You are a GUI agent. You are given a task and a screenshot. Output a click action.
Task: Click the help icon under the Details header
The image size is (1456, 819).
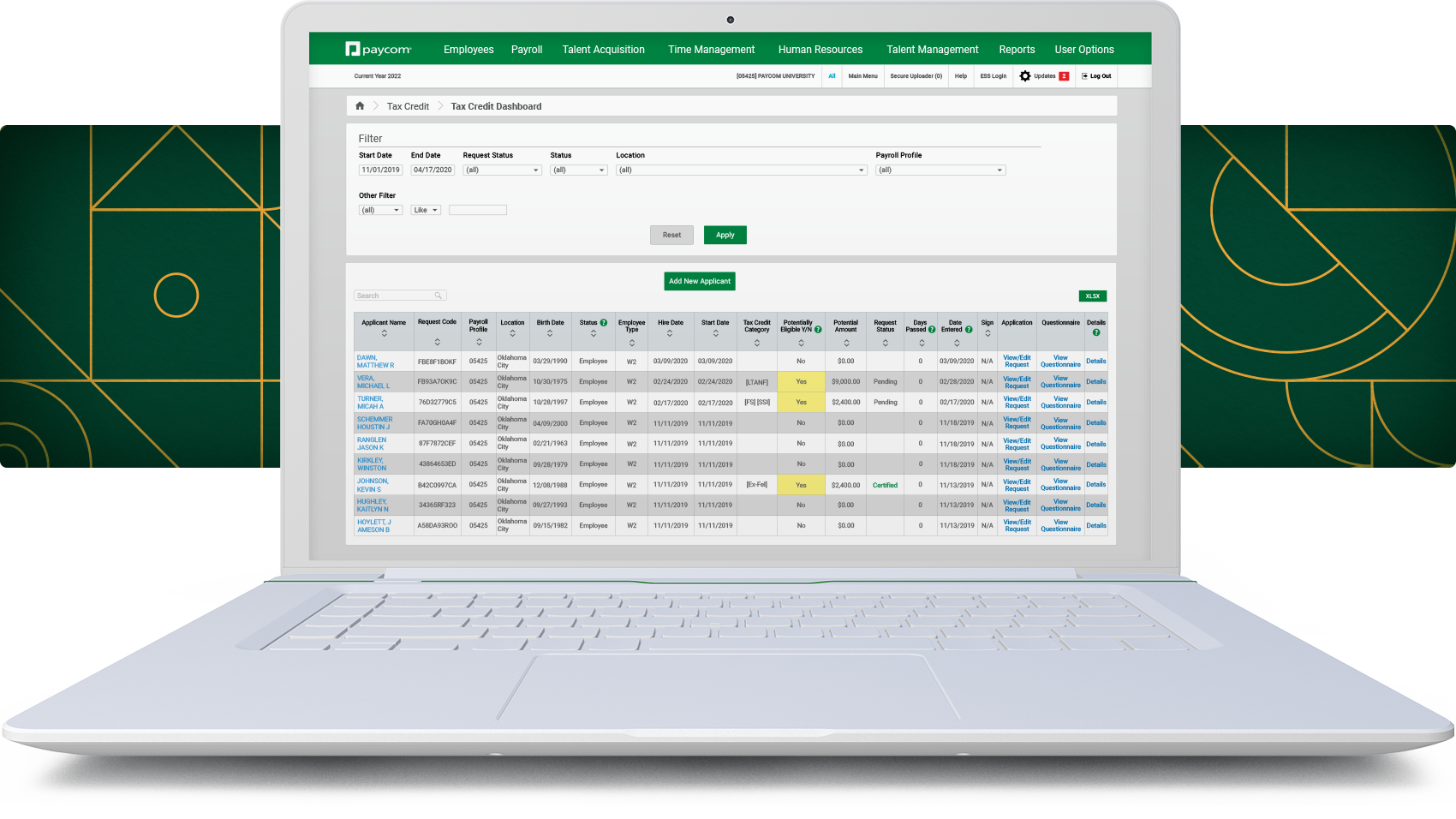click(1096, 332)
